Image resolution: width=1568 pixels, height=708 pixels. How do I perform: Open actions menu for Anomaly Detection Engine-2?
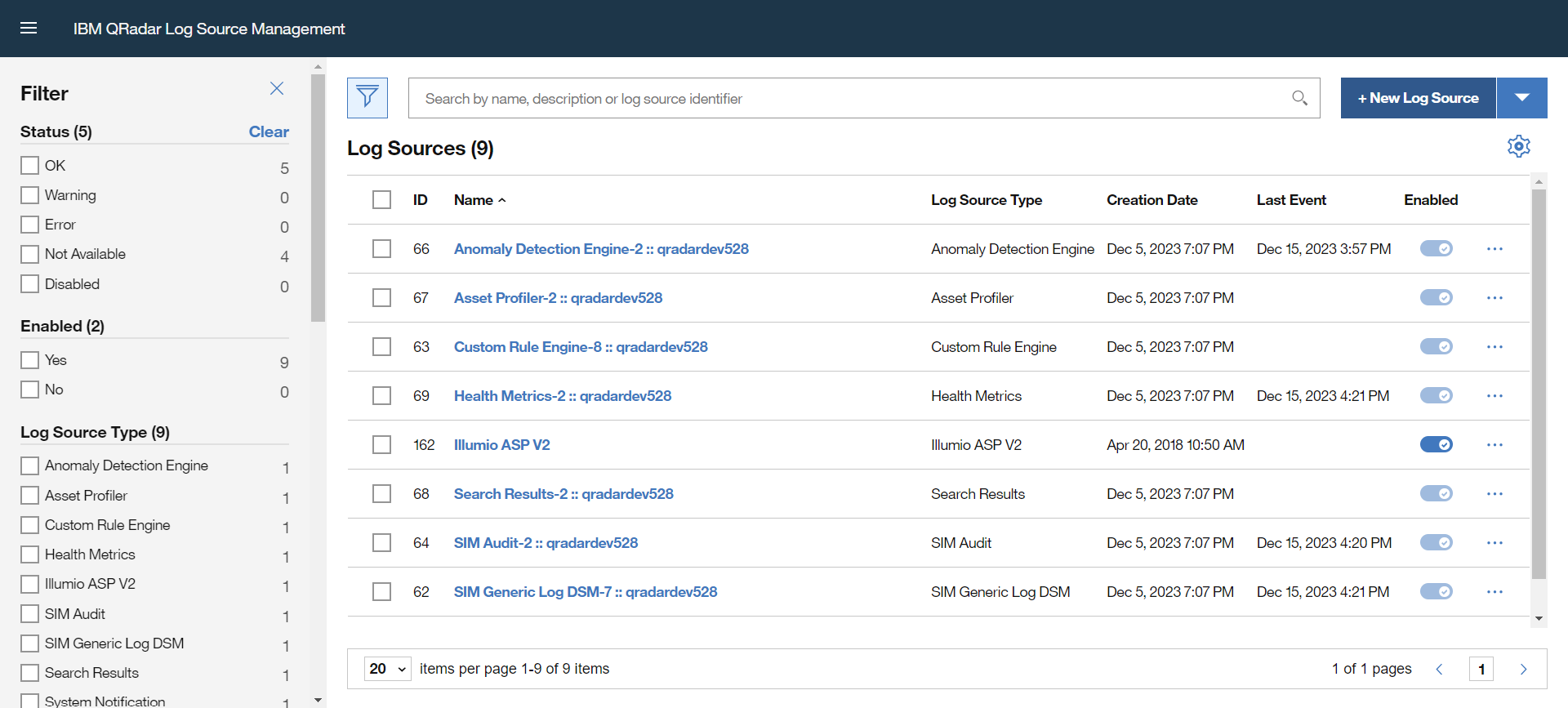pyautogui.click(x=1494, y=249)
